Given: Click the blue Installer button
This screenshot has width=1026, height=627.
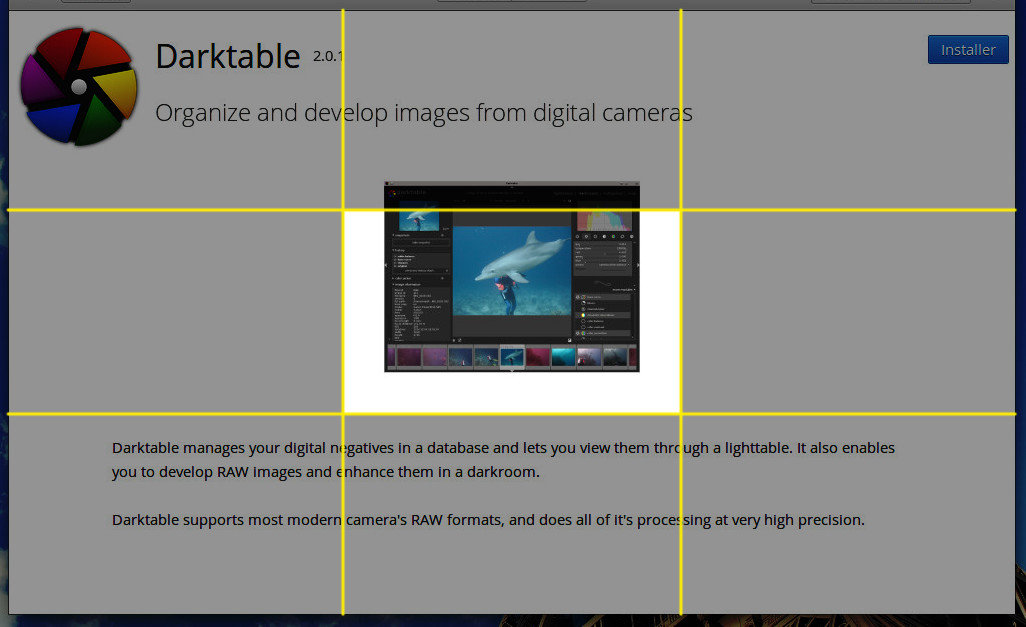Looking at the screenshot, I should 968,50.
